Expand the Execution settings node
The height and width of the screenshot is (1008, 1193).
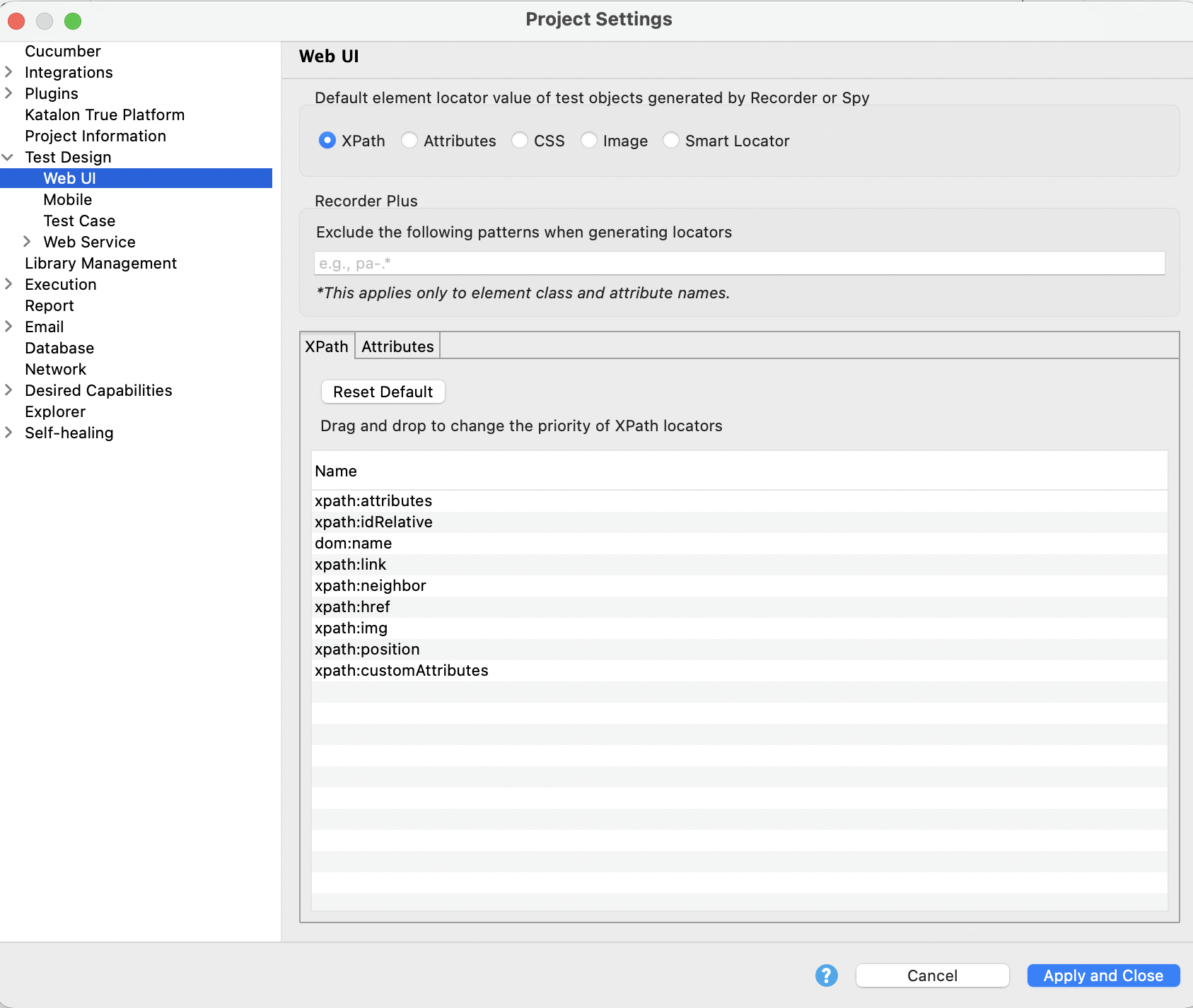pyautogui.click(x=8, y=284)
